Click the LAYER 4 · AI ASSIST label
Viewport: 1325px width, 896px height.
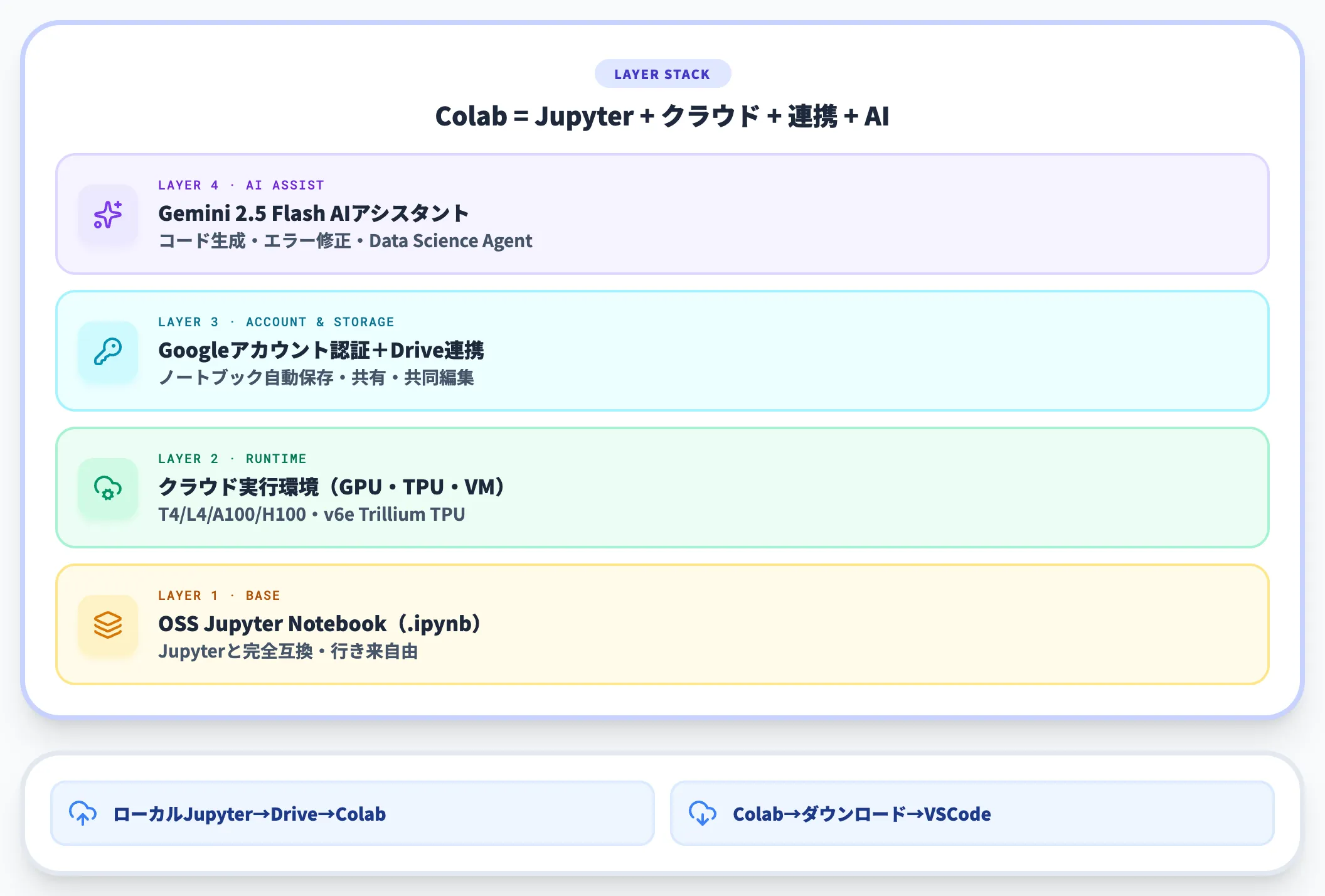[x=241, y=185]
